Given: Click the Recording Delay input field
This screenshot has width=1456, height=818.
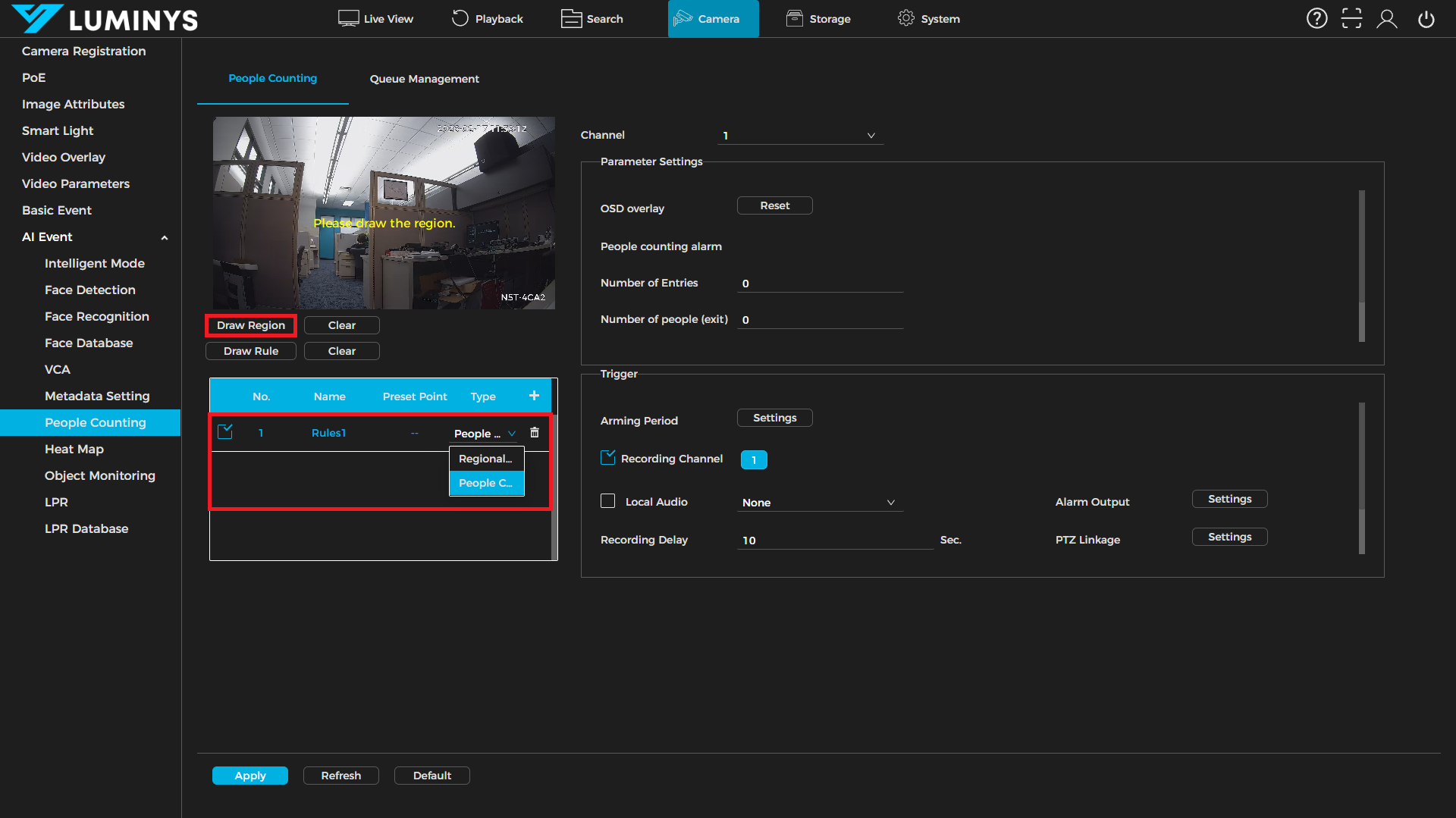Looking at the screenshot, I should 834,540.
